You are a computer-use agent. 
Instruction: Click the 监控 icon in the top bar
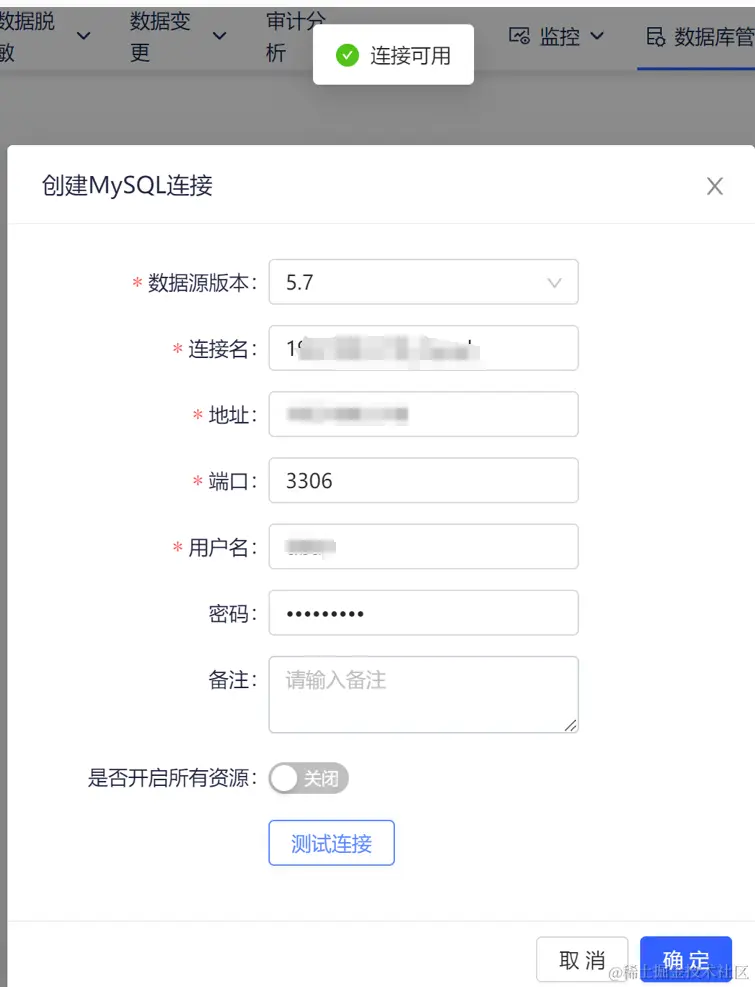518,36
